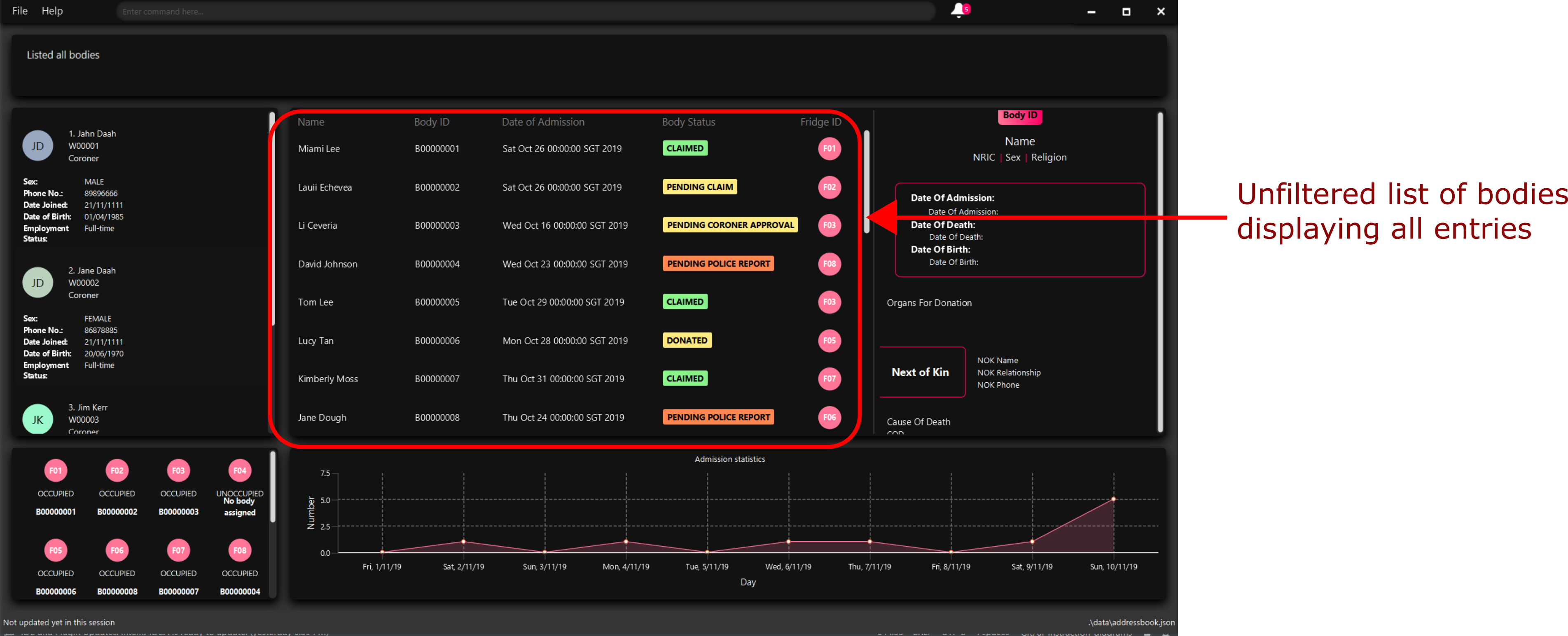Click the 'Not updated yet' status text
Viewport: 1568px width, 636px height.
tap(58, 622)
